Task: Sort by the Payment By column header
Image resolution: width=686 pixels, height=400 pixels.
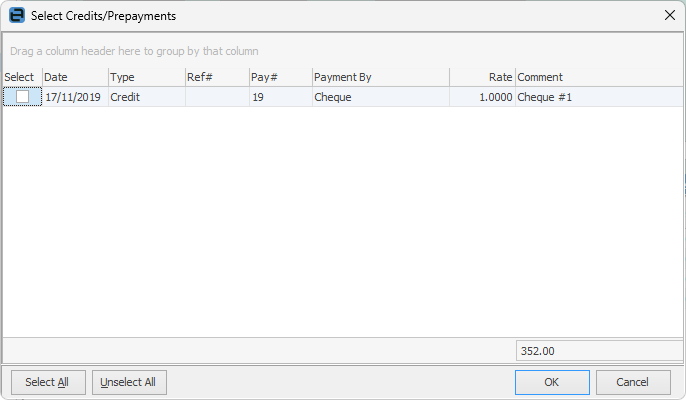Action: pyautogui.click(x=381, y=77)
